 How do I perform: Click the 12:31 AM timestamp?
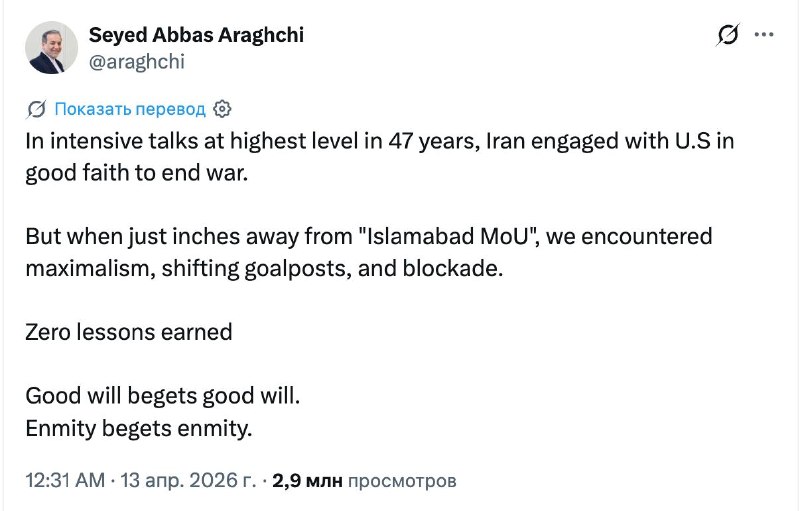[65, 480]
